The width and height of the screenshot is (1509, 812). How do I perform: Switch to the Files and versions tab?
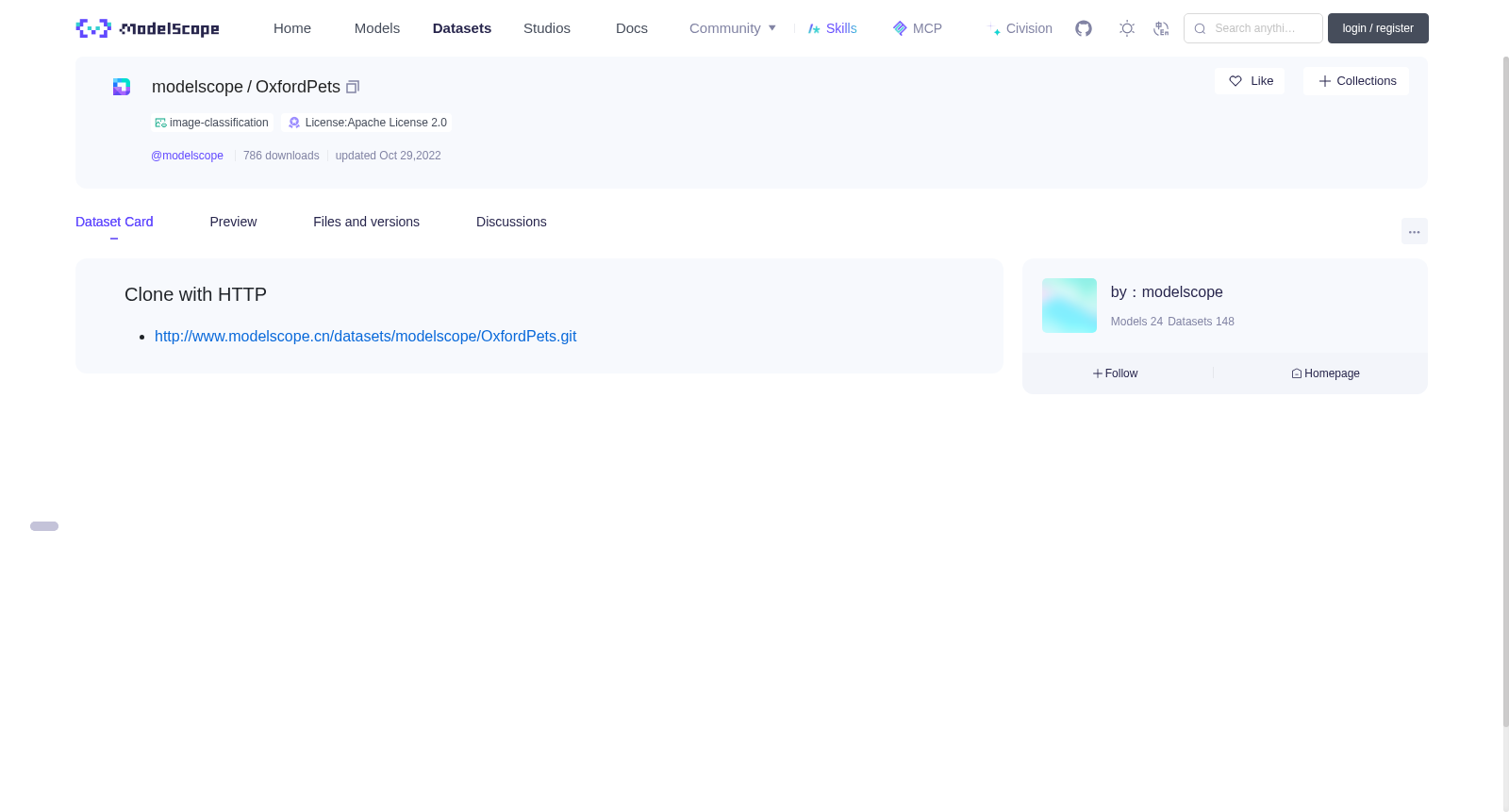click(366, 222)
